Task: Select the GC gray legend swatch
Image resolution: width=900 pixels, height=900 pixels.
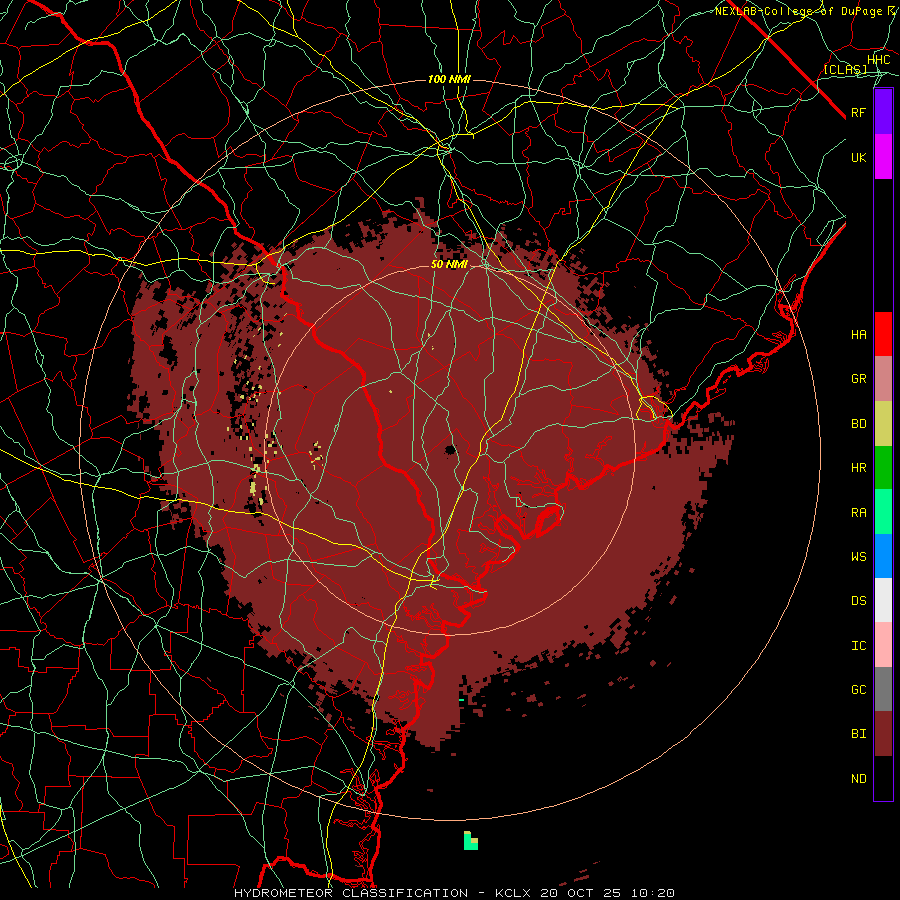Action: [883, 689]
